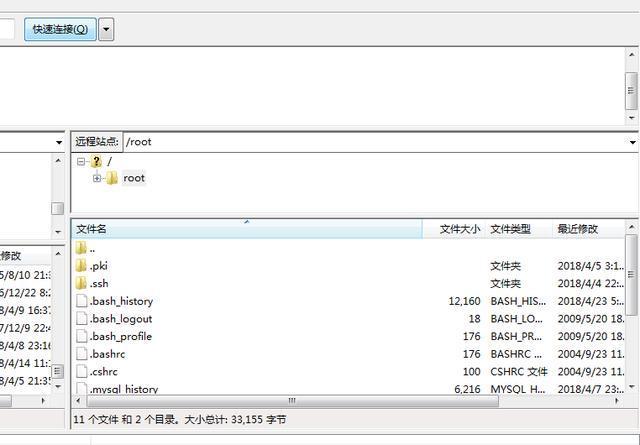Select the .cshrc file icon
640x445 pixels.
click(x=82, y=372)
